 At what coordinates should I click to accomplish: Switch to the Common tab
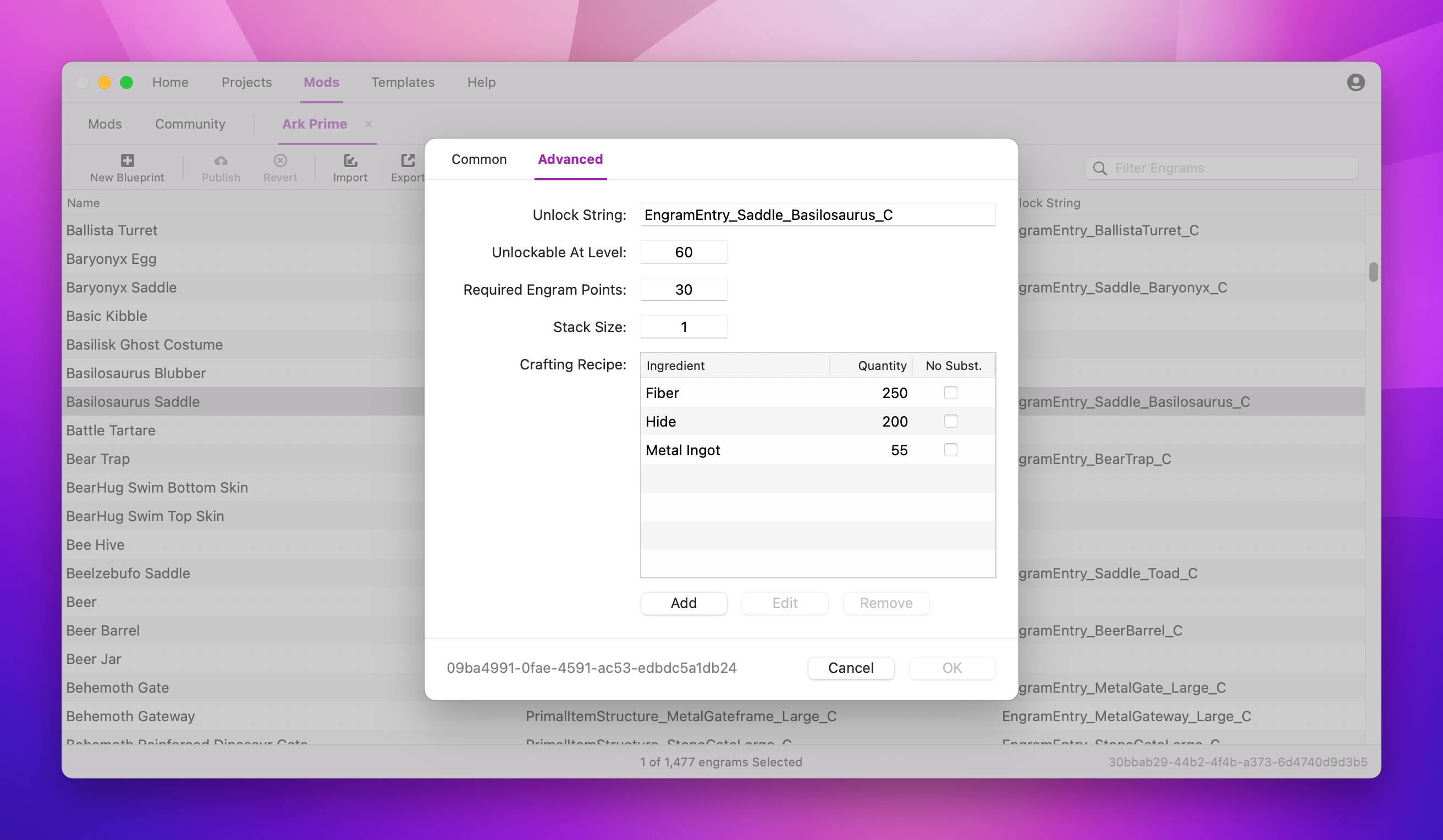479,159
